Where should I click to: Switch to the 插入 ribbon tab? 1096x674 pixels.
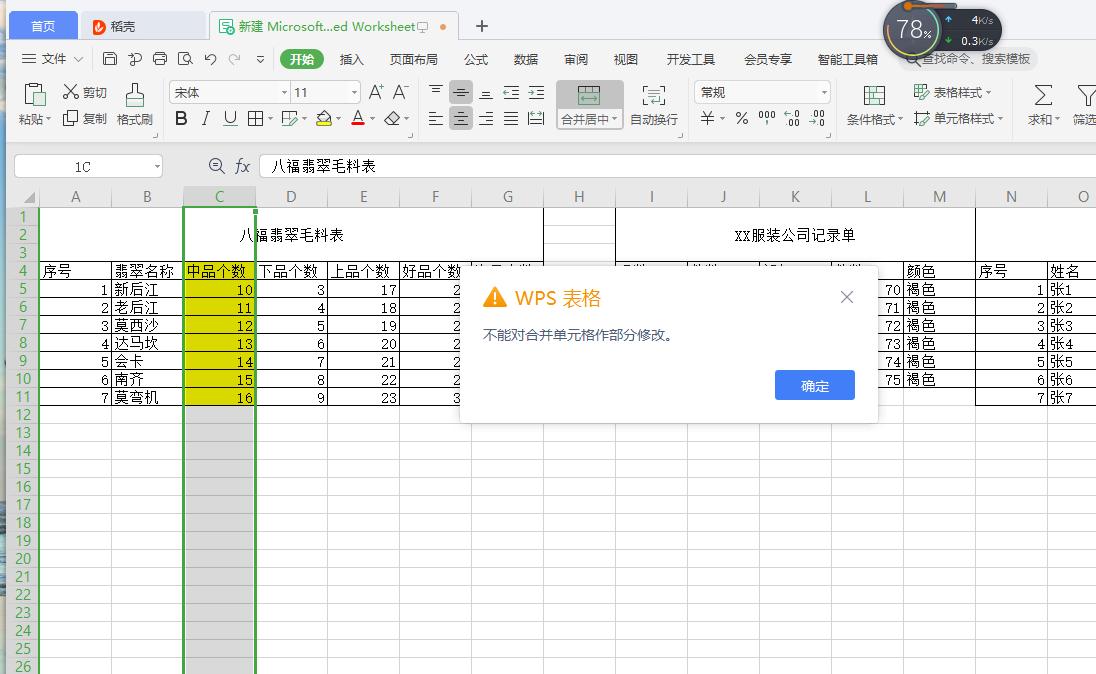pos(354,59)
